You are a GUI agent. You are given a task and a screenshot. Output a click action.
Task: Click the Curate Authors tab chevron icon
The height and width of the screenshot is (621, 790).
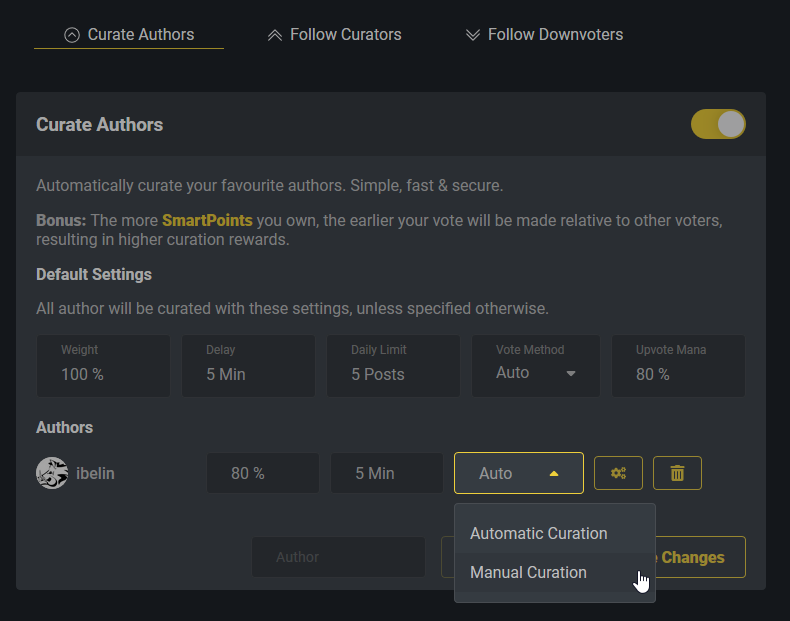[x=71, y=35]
